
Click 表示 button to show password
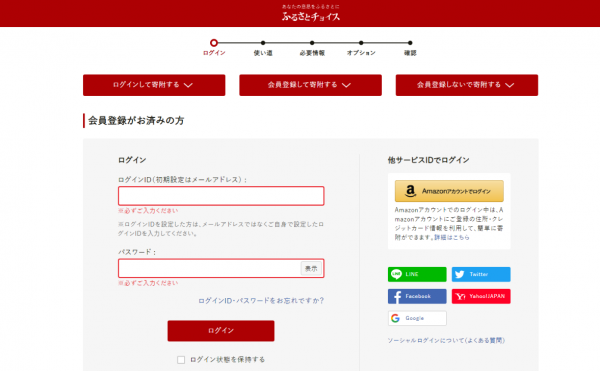[x=311, y=268]
